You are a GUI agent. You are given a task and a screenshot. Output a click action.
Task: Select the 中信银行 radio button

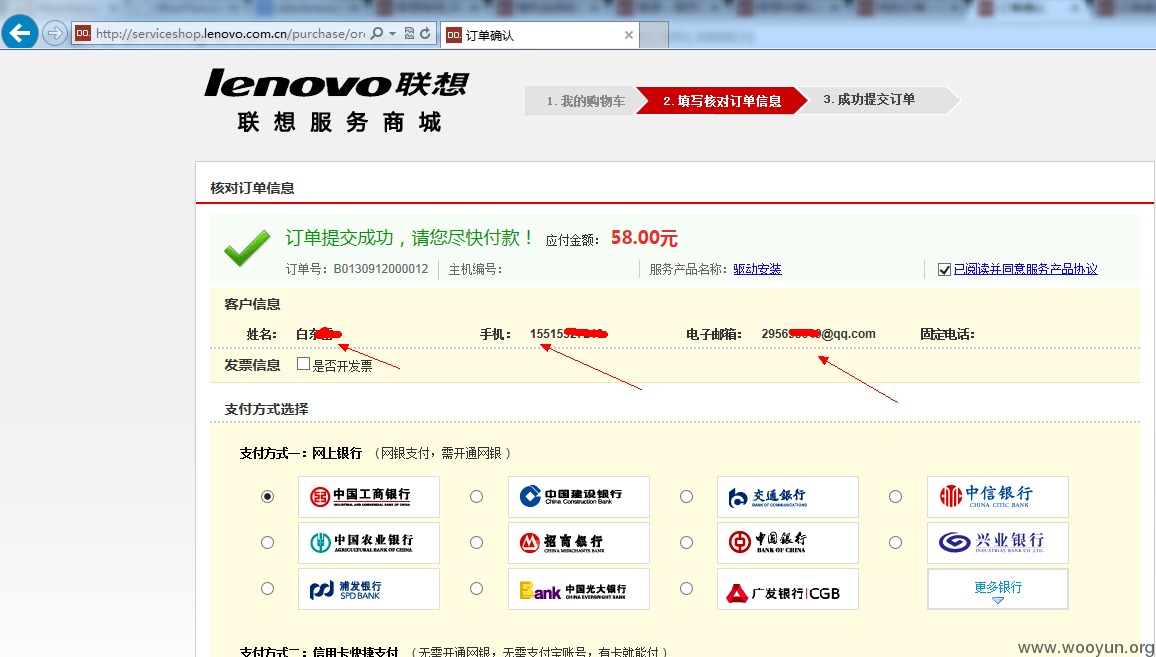(x=895, y=496)
